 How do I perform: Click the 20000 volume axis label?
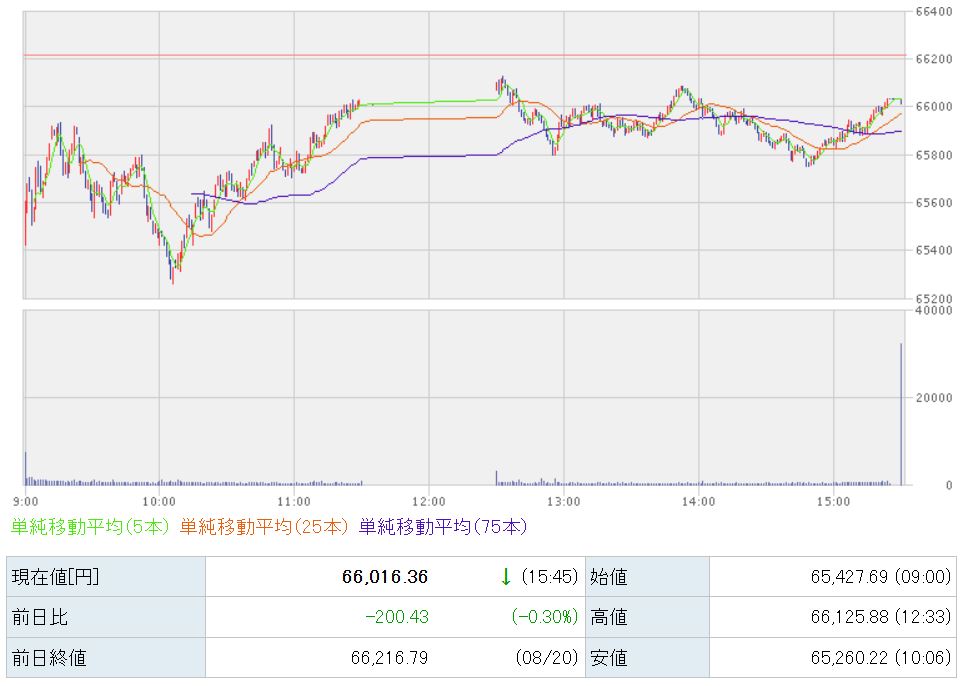pyautogui.click(x=934, y=398)
